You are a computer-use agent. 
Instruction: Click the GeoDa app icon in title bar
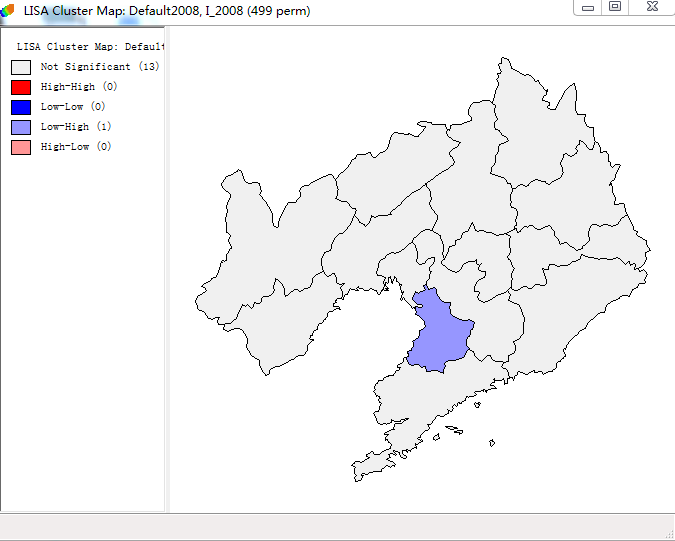click(7, 10)
